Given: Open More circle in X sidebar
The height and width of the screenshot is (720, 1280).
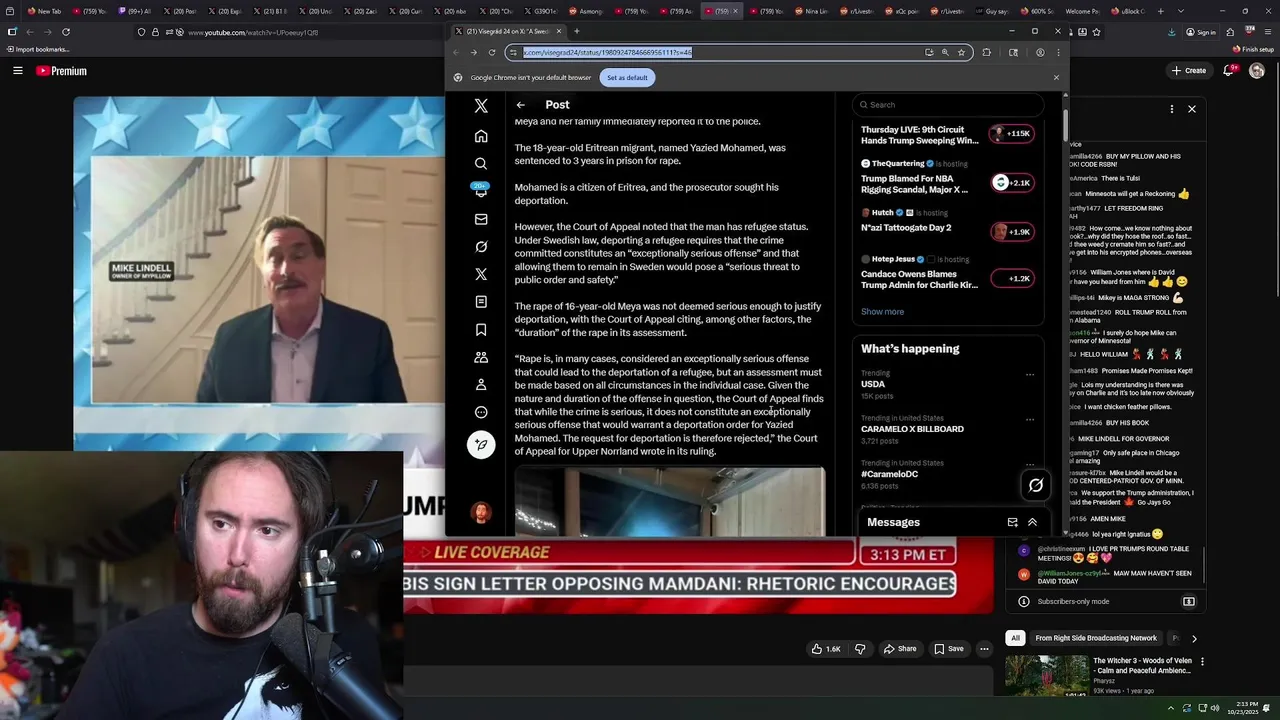Looking at the screenshot, I should [x=481, y=412].
